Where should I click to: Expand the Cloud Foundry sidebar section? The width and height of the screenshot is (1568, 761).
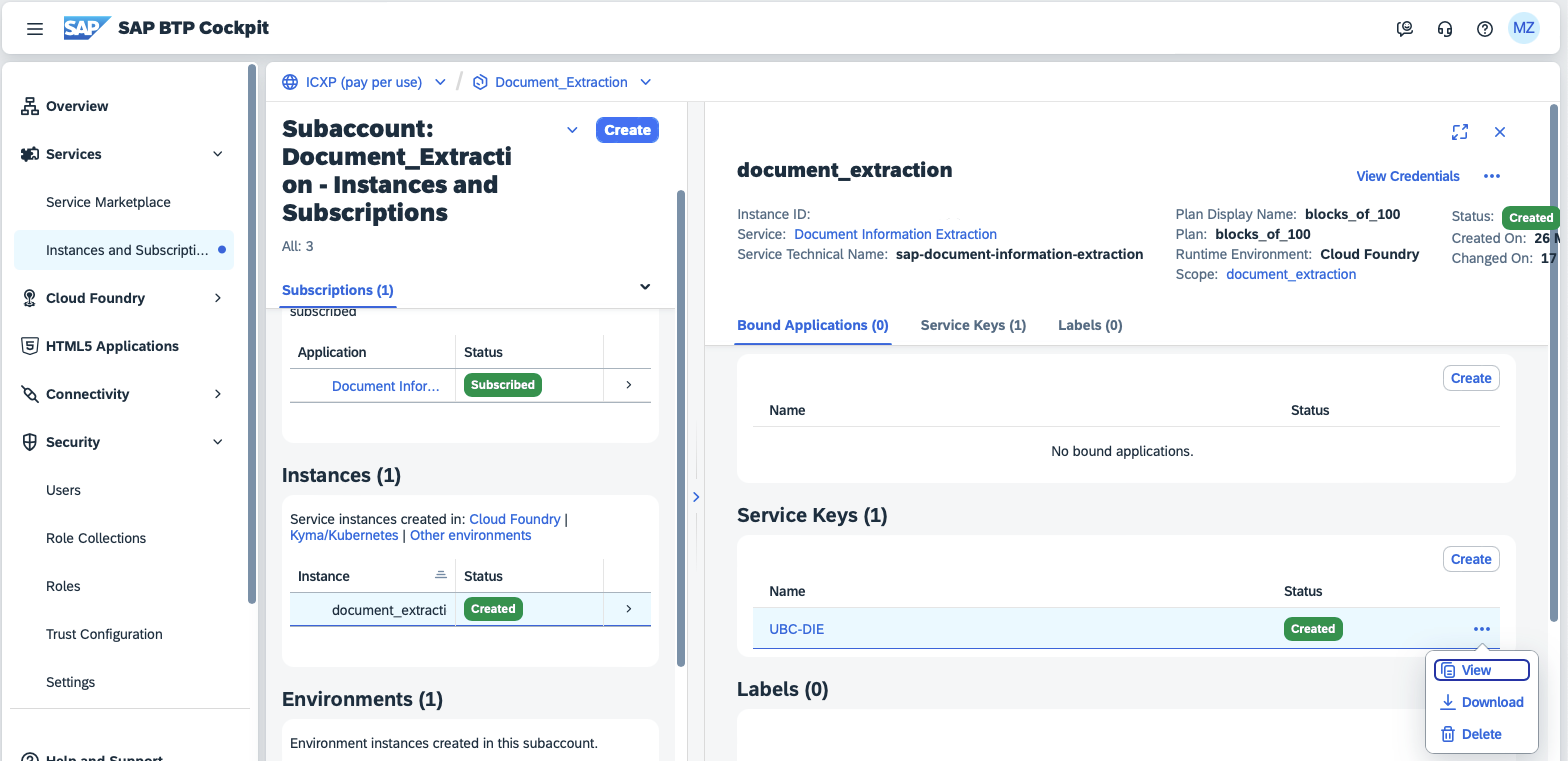click(x=218, y=298)
